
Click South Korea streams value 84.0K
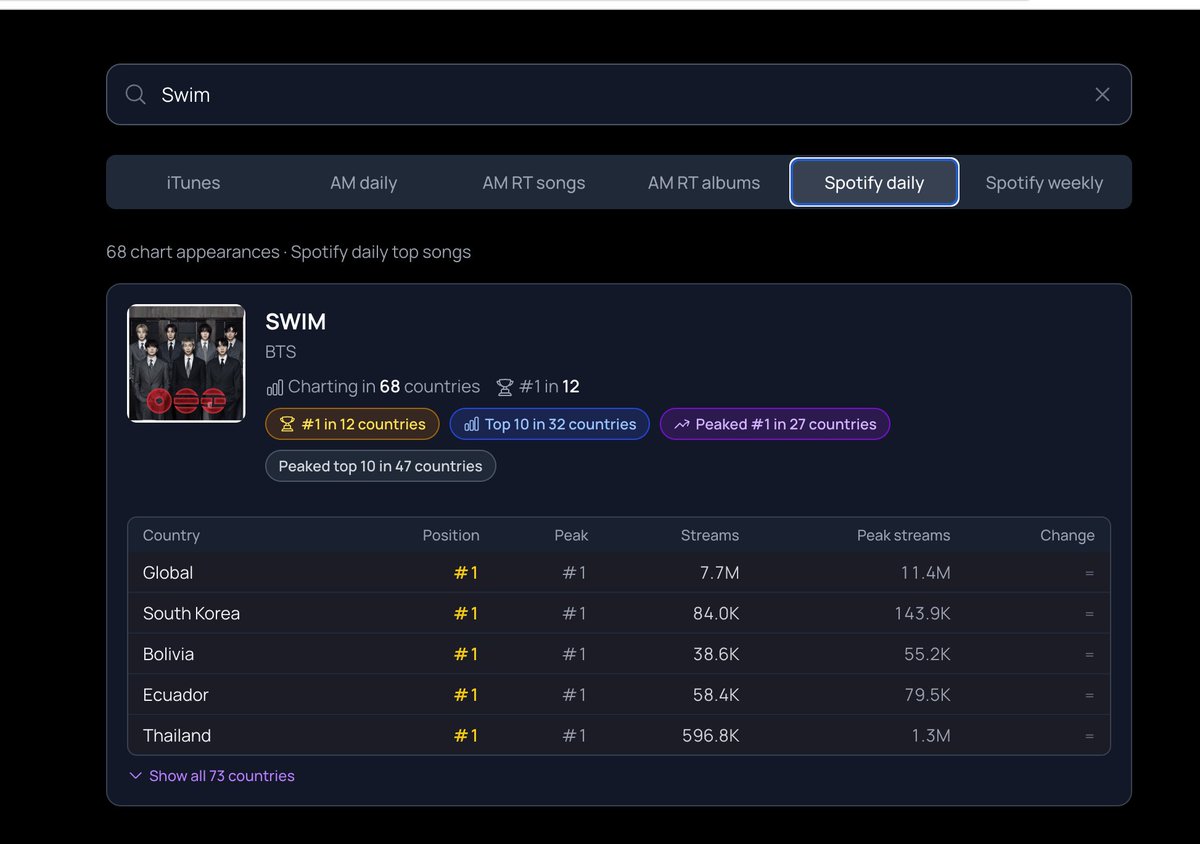coord(716,614)
